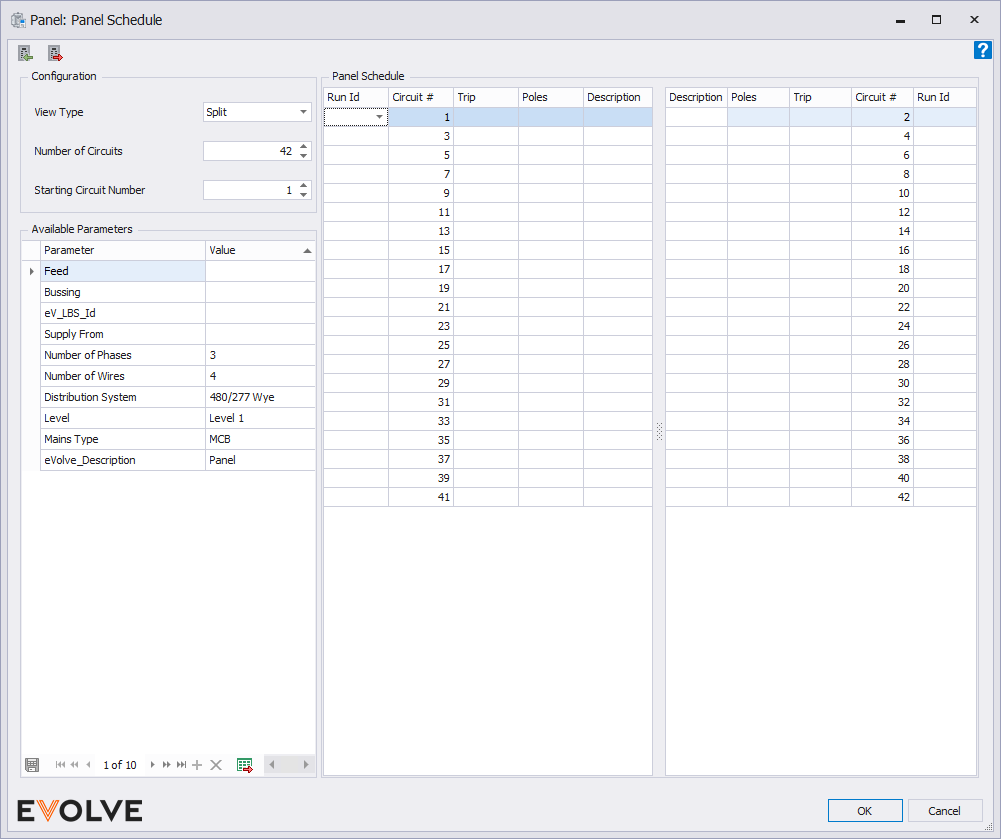1001x839 pixels.
Task: Click the OK button
Action: point(864,811)
